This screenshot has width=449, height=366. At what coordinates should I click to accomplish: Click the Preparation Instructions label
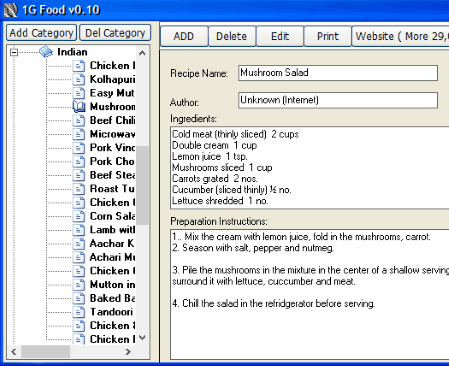pos(219,221)
